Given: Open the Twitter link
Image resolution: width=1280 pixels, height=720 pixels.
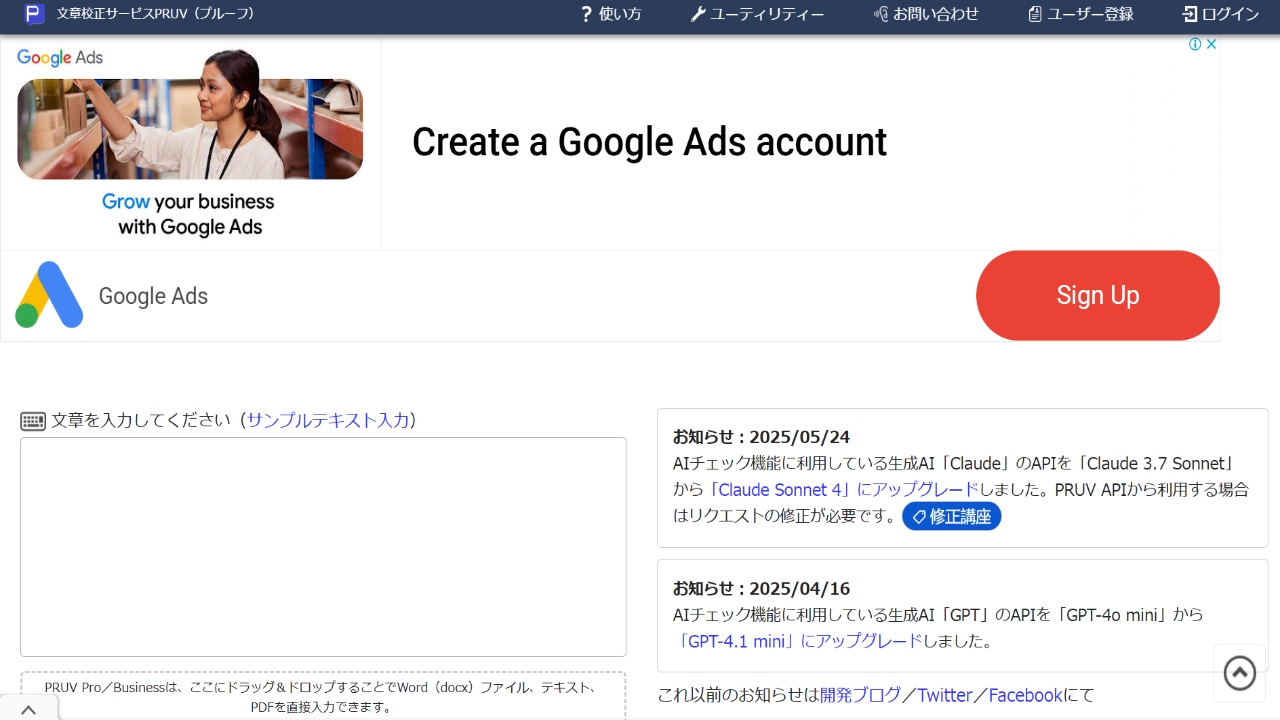Looking at the screenshot, I should tap(945, 695).
